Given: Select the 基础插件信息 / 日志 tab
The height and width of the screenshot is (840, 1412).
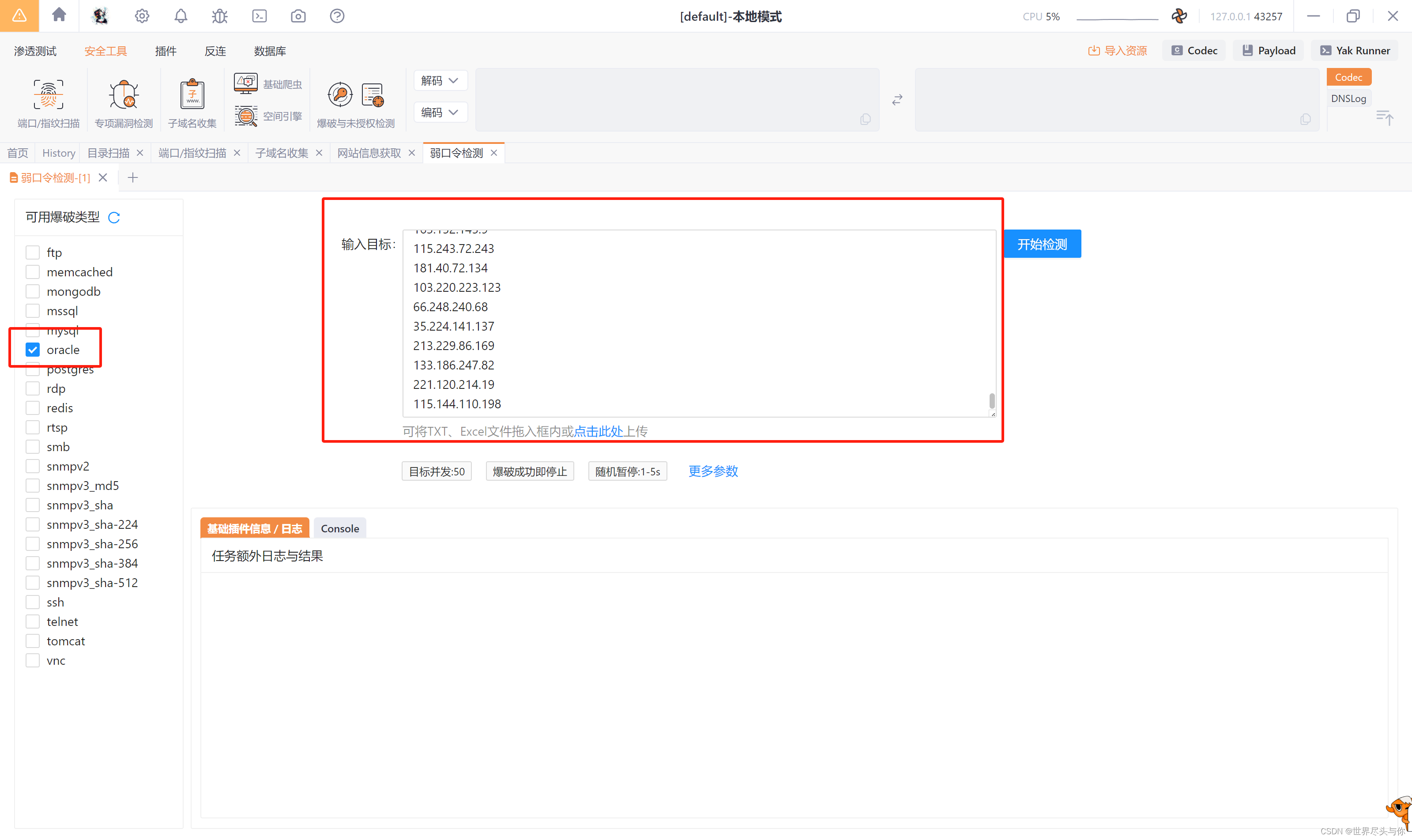Looking at the screenshot, I should pos(255,528).
